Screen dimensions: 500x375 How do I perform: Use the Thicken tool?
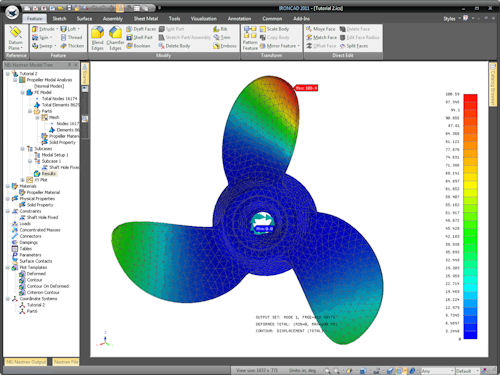point(72,46)
